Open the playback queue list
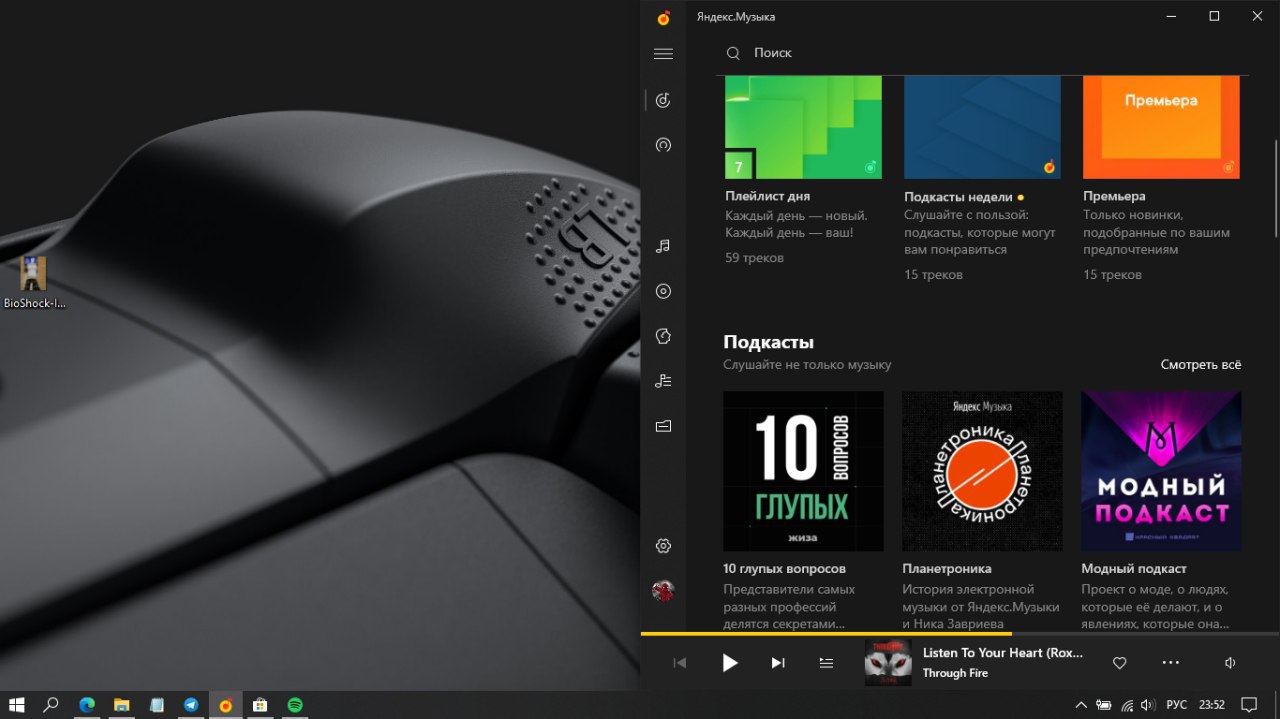This screenshot has width=1280, height=719. [826, 662]
